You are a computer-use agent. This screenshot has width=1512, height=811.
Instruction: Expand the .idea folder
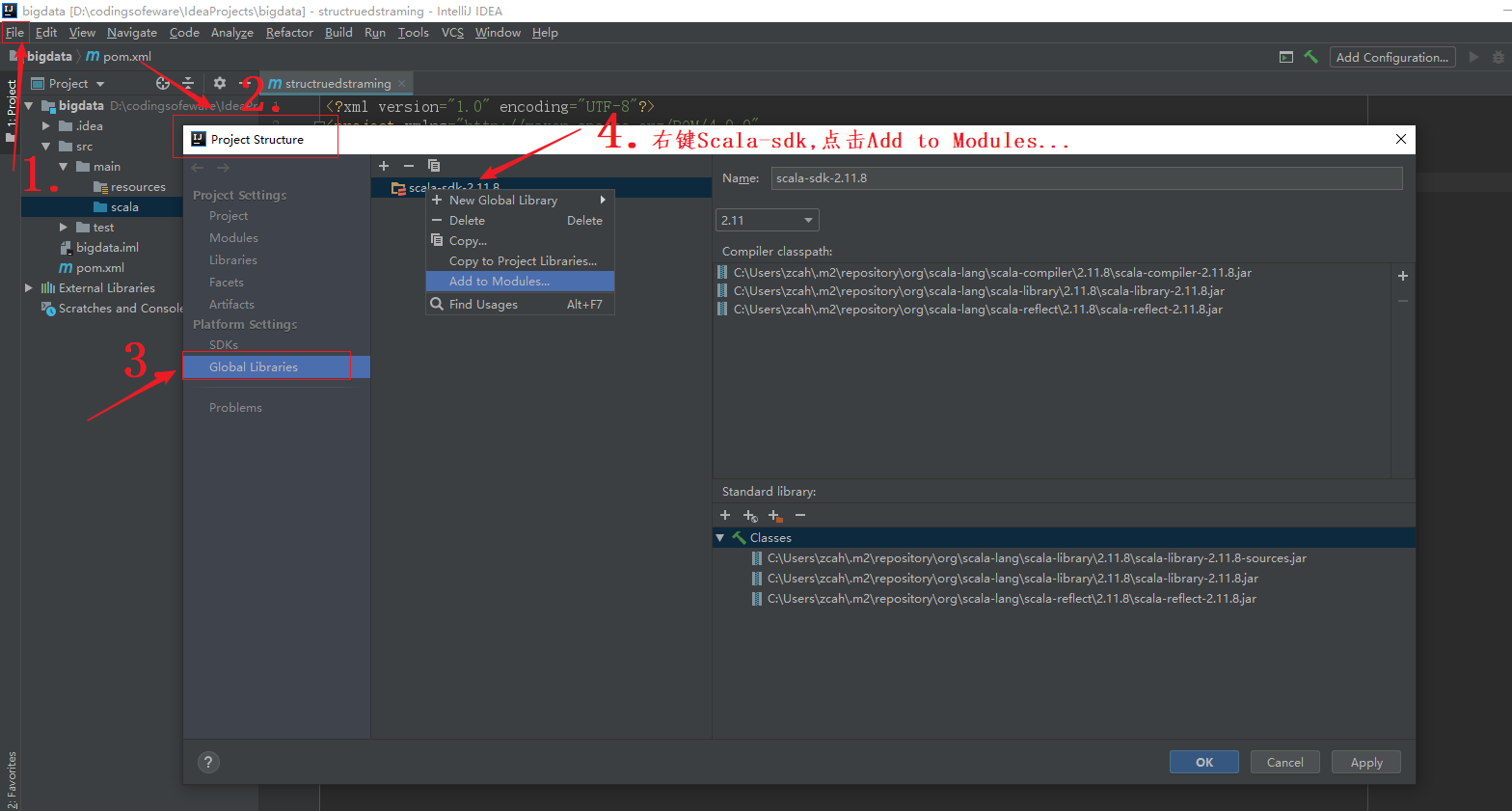(x=46, y=126)
